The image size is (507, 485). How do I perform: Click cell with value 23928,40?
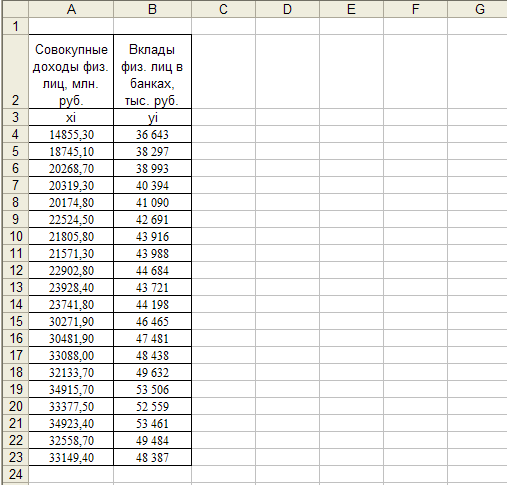point(71,287)
